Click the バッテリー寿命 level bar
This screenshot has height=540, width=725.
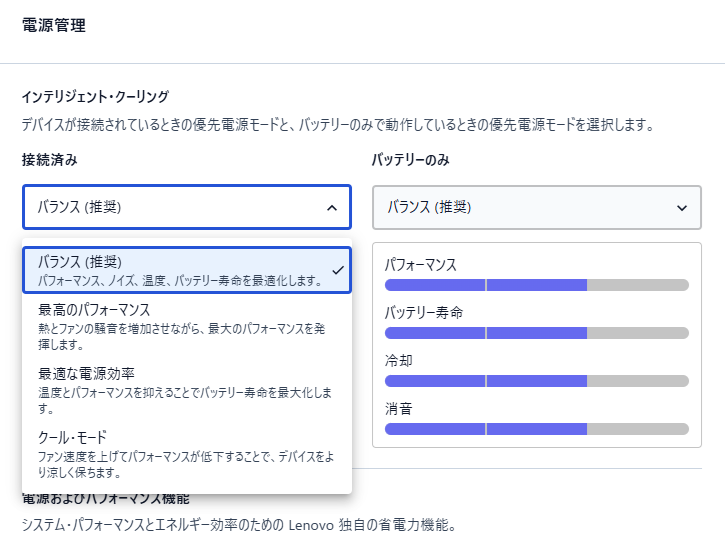point(537,333)
